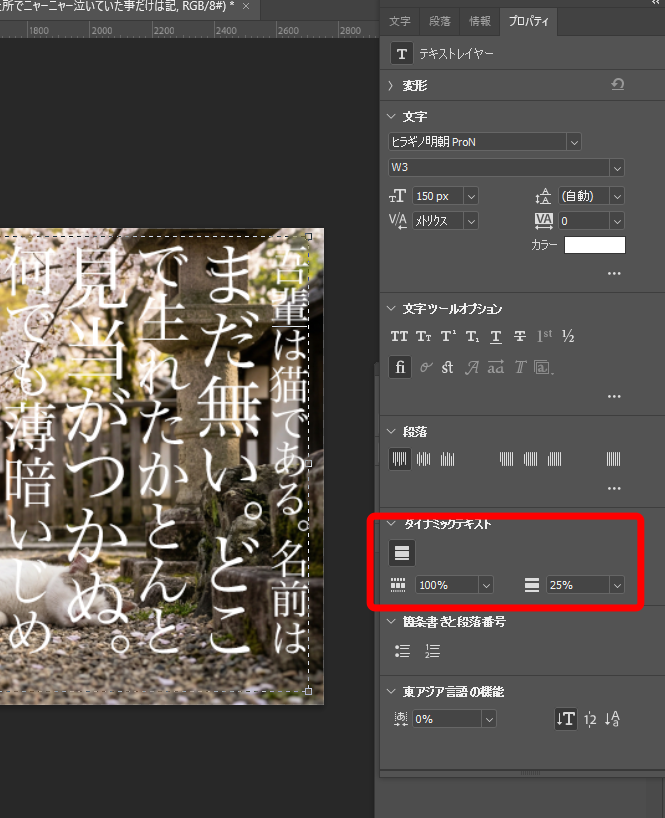Collapse the ダイナミックテキスト section

click(x=391, y=523)
